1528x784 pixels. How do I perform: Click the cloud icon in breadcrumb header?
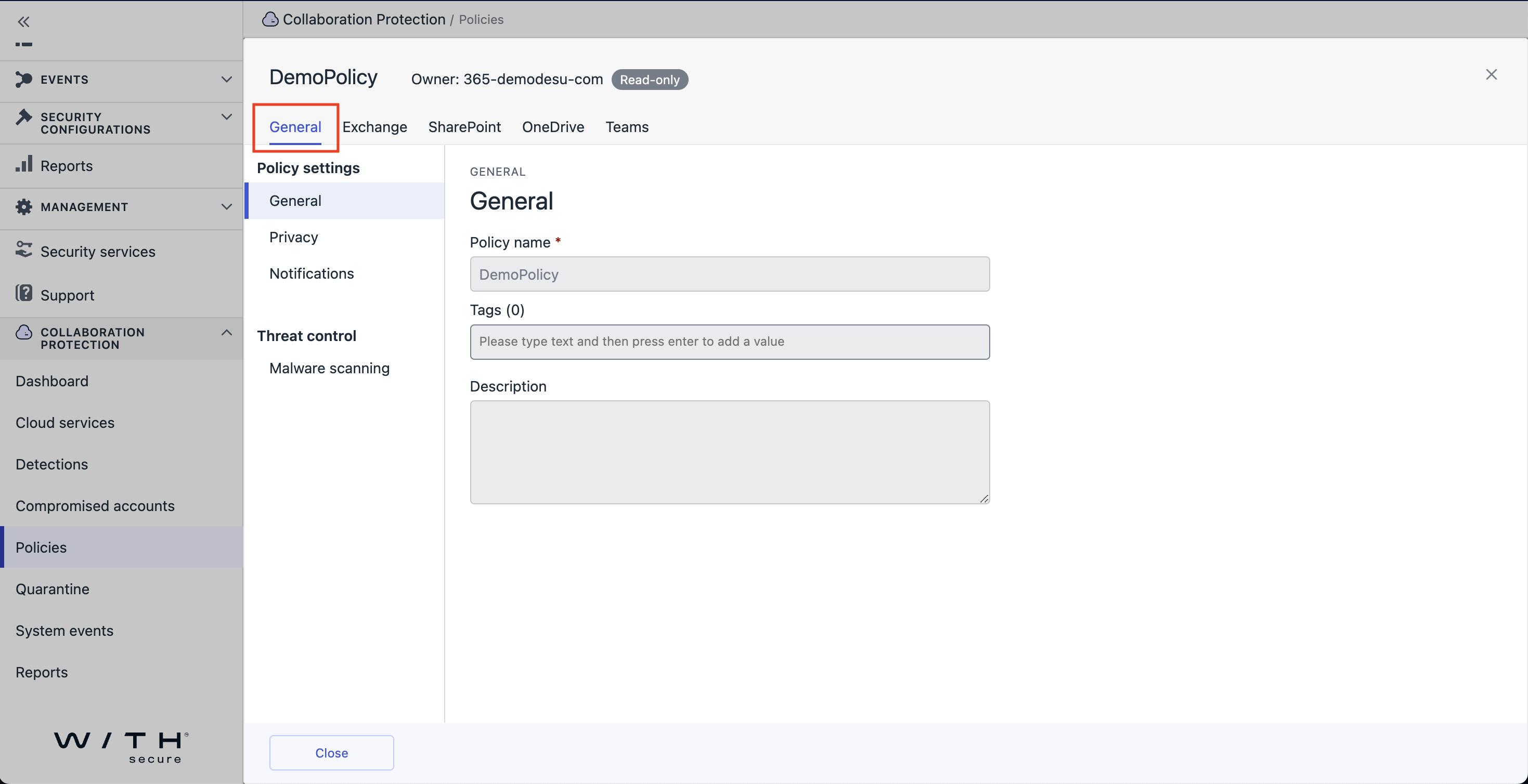coord(270,20)
